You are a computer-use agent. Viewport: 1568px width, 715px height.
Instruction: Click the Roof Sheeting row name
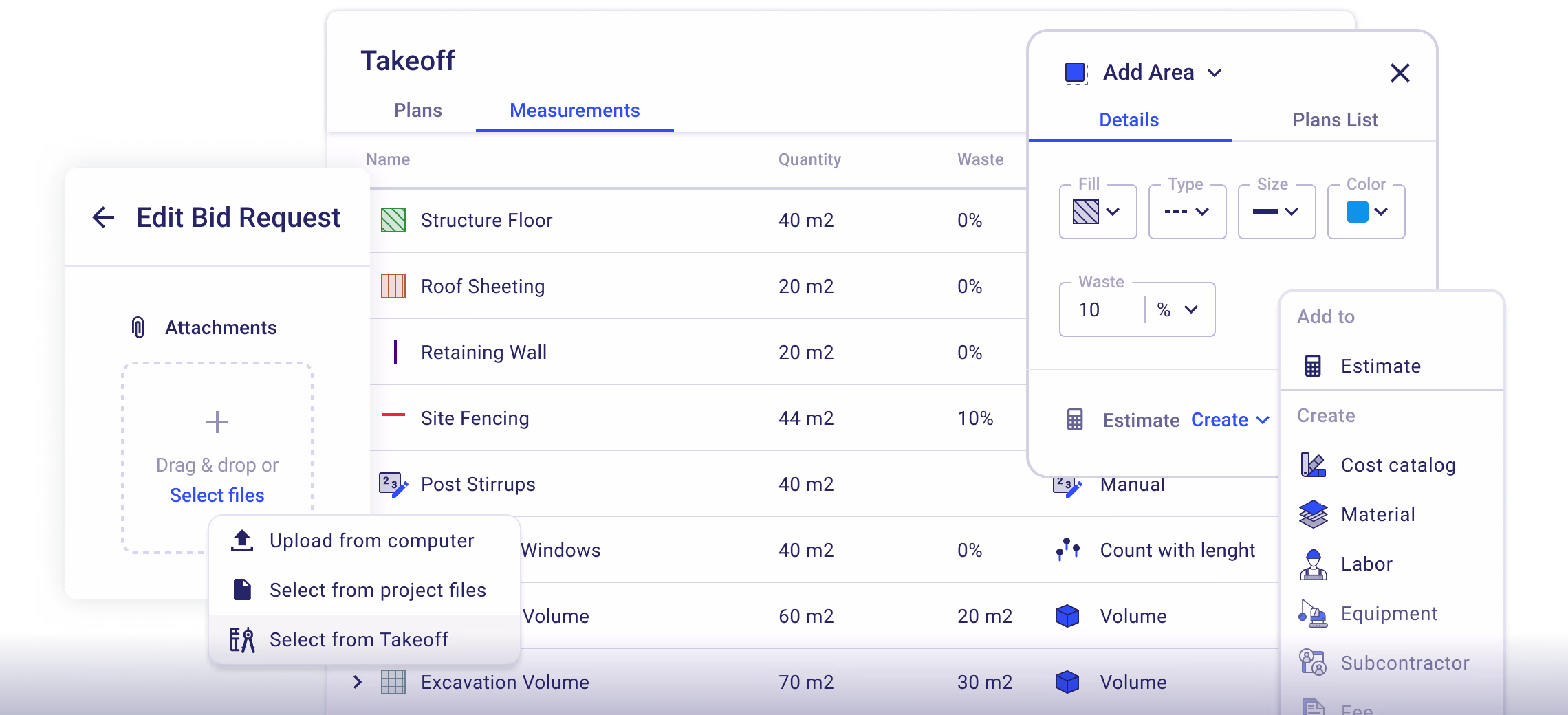tap(483, 286)
